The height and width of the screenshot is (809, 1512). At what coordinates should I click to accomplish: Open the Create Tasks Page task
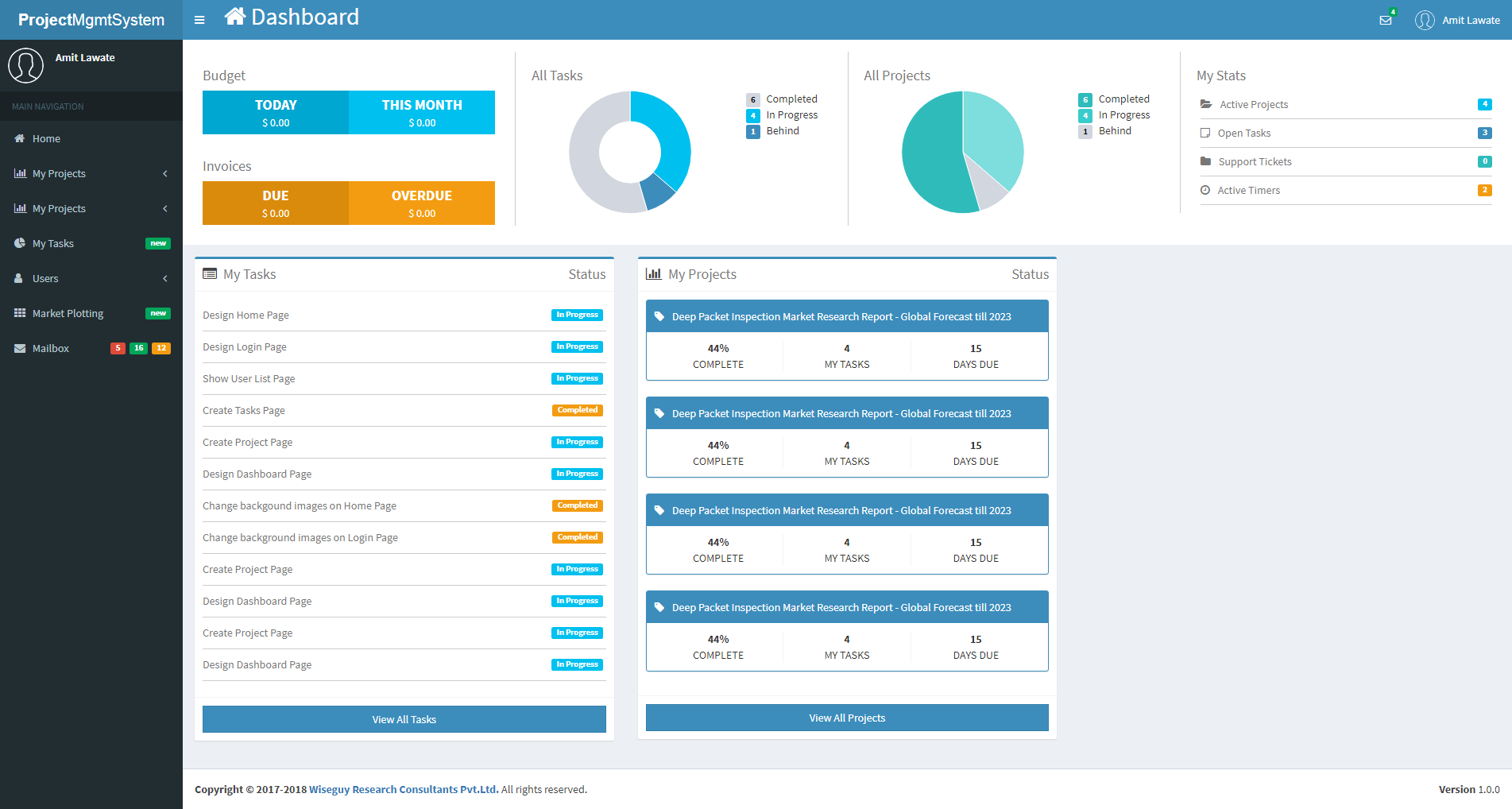pyautogui.click(x=244, y=410)
